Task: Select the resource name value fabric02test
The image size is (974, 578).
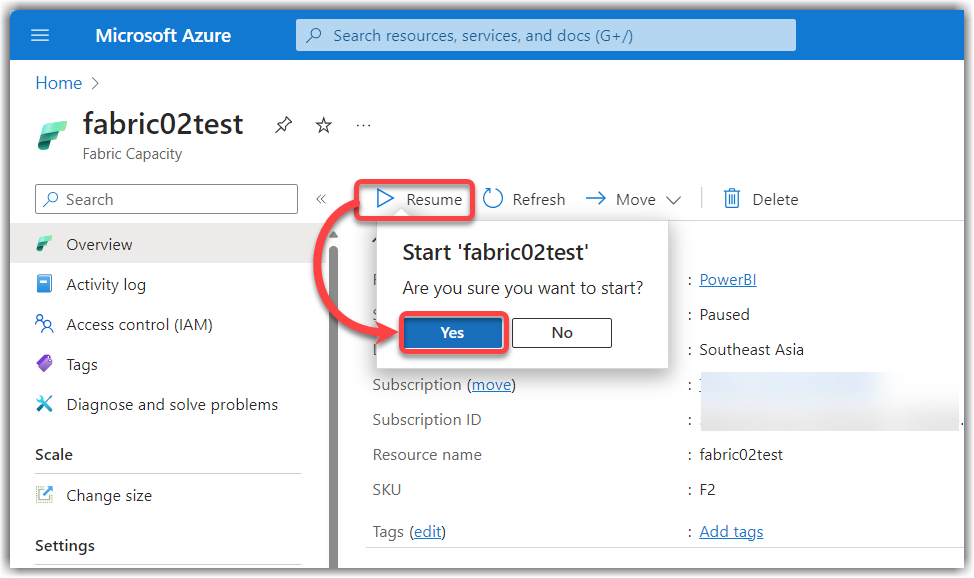Action: point(741,455)
